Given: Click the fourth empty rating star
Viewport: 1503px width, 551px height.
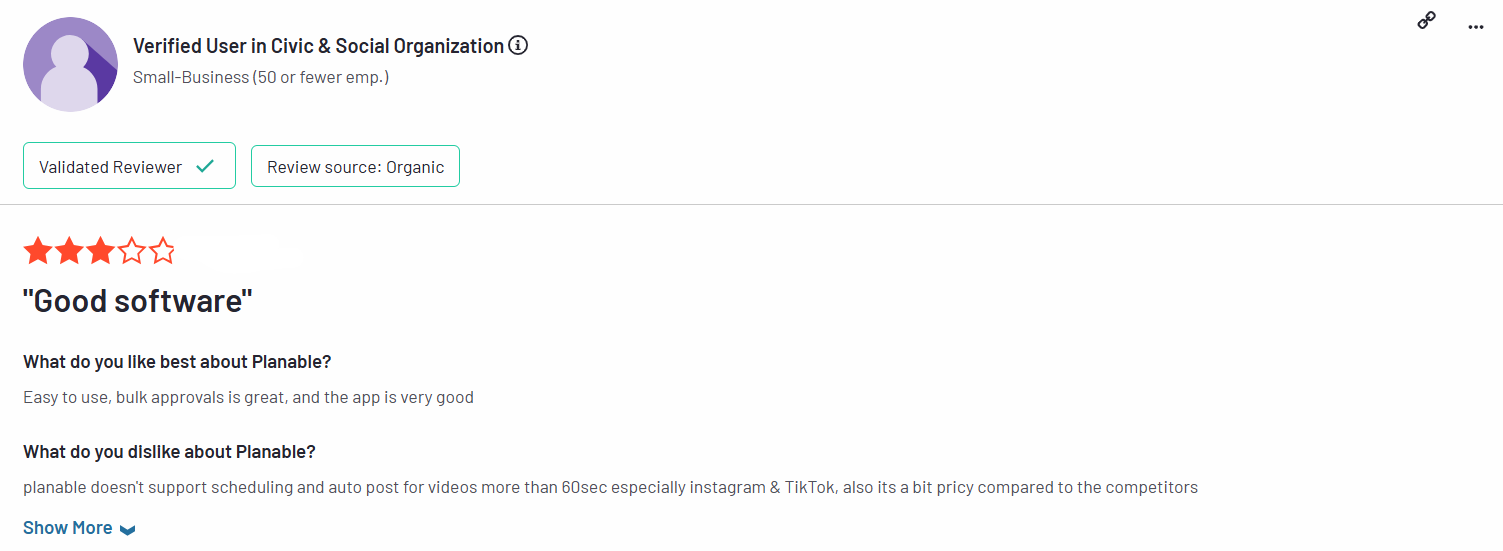Looking at the screenshot, I should coord(131,251).
